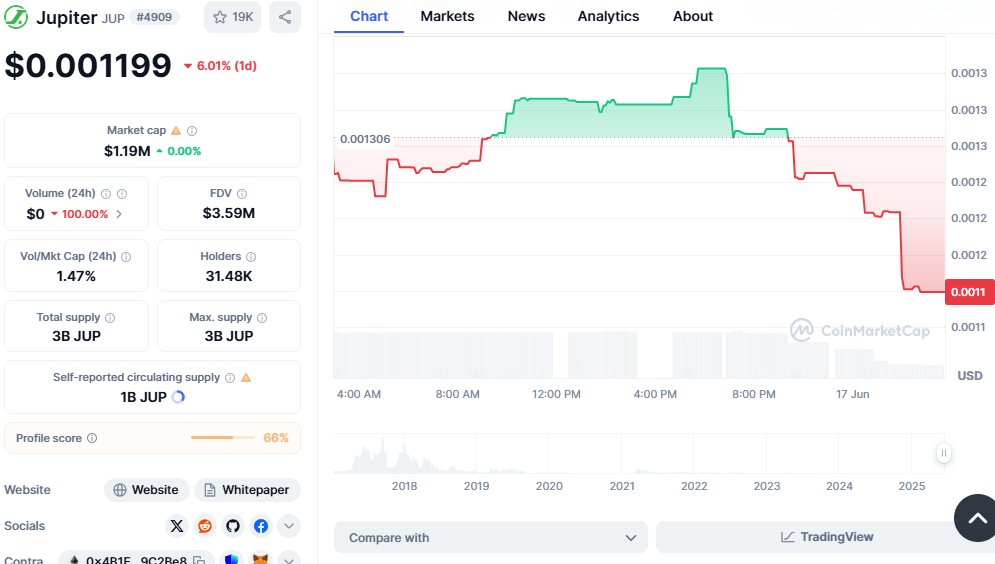Click the 0.001306 reference price label

point(365,139)
